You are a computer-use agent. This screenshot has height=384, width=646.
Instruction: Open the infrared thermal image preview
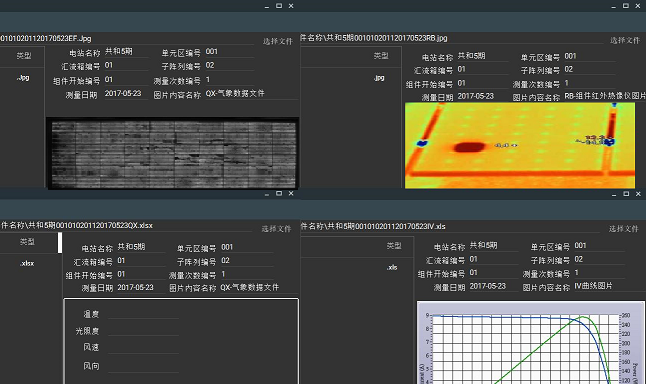click(520, 145)
